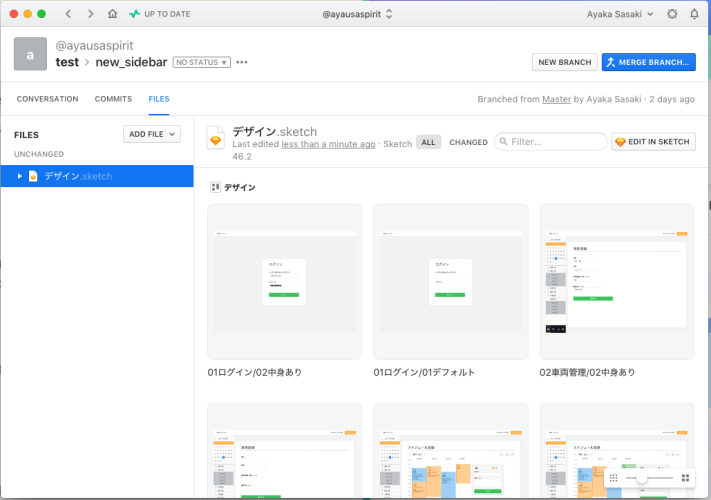This screenshot has height=500, width=711.
Task: Select the FILES tab
Action: coord(159,99)
